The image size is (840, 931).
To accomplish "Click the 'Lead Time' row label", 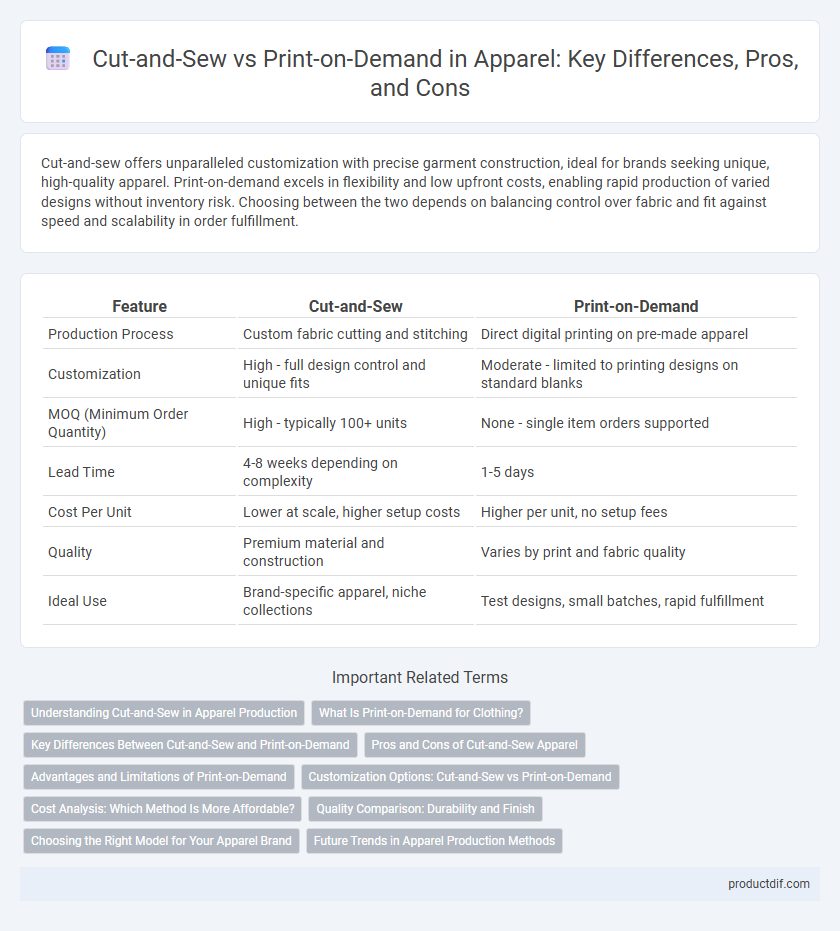I will [81, 472].
